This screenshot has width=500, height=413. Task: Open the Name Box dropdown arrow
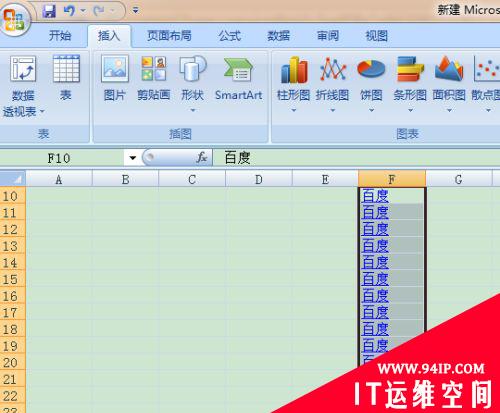tap(133, 158)
